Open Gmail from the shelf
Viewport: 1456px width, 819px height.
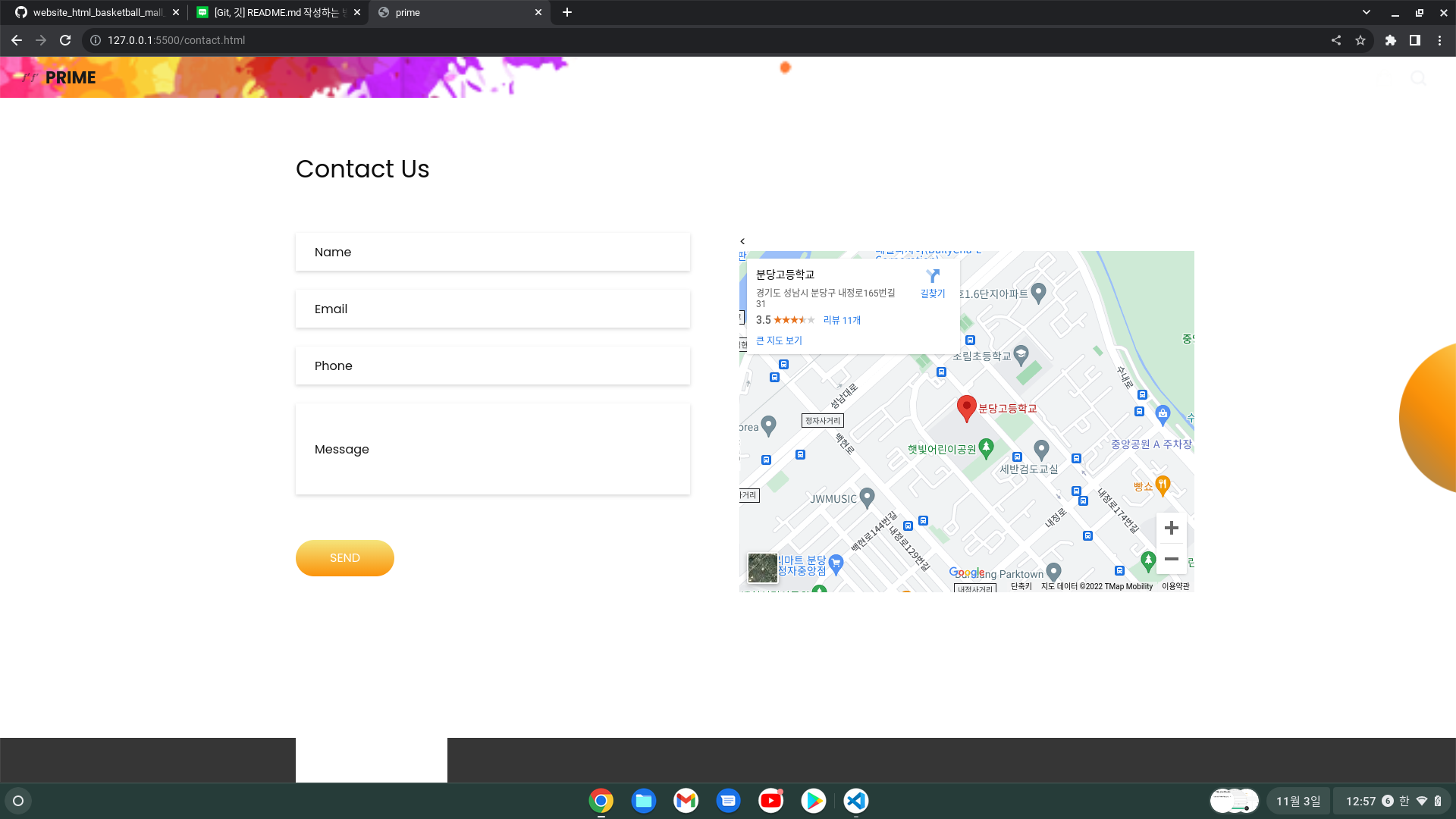point(686,800)
